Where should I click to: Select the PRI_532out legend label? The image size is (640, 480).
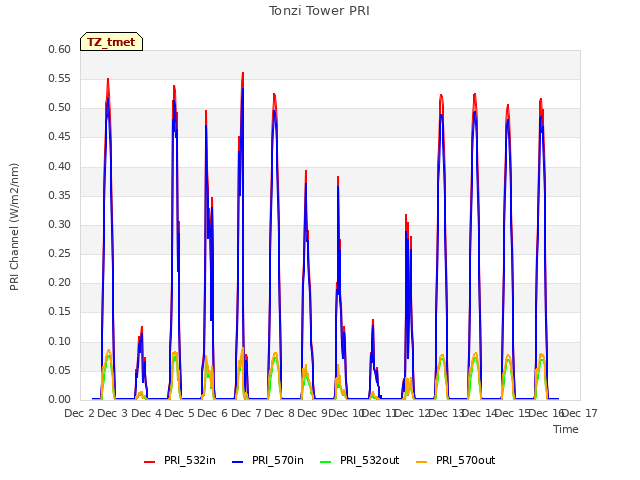[x=369, y=460]
